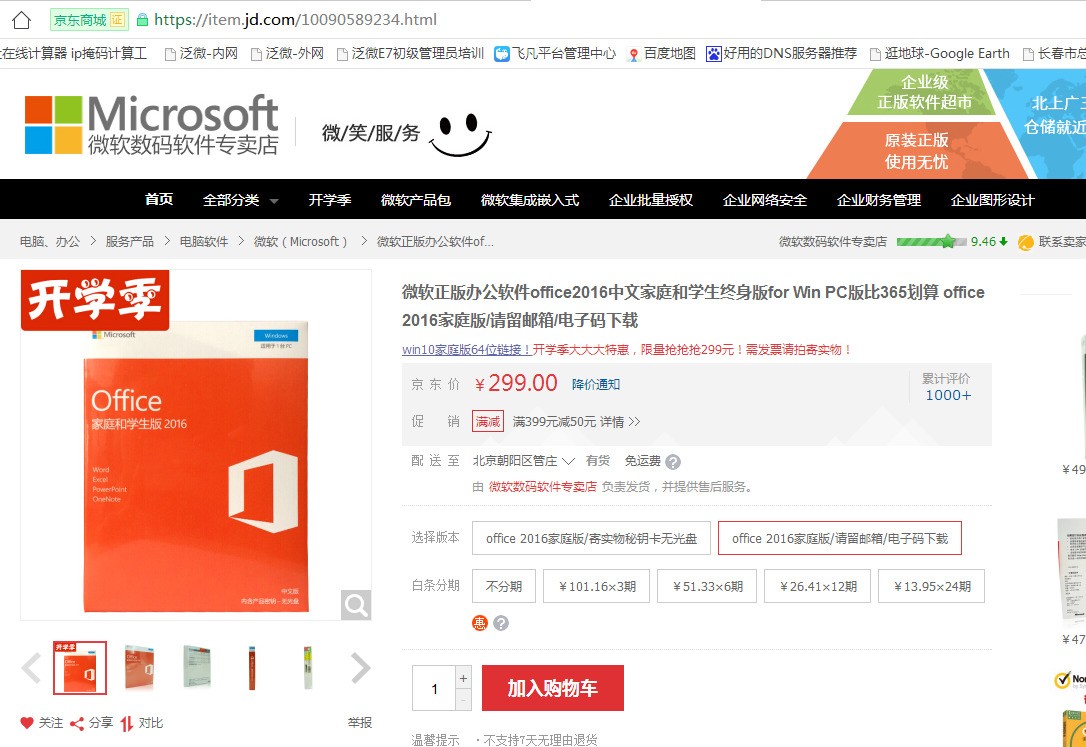Open the 企业批量授权 nav item

click(x=650, y=200)
